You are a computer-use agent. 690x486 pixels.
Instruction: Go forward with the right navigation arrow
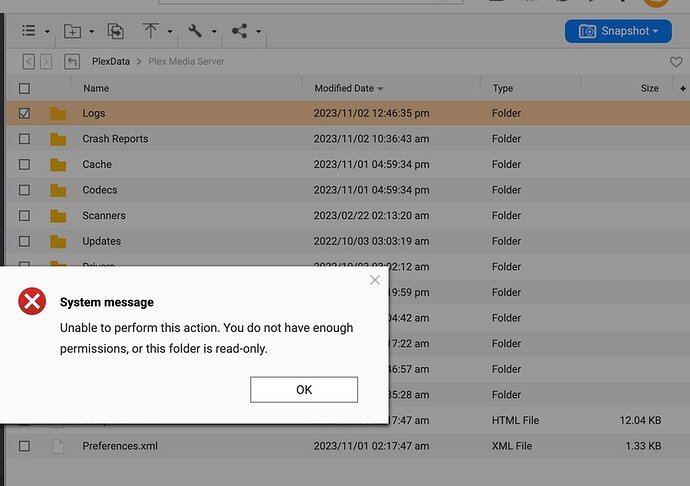[46, 62]
